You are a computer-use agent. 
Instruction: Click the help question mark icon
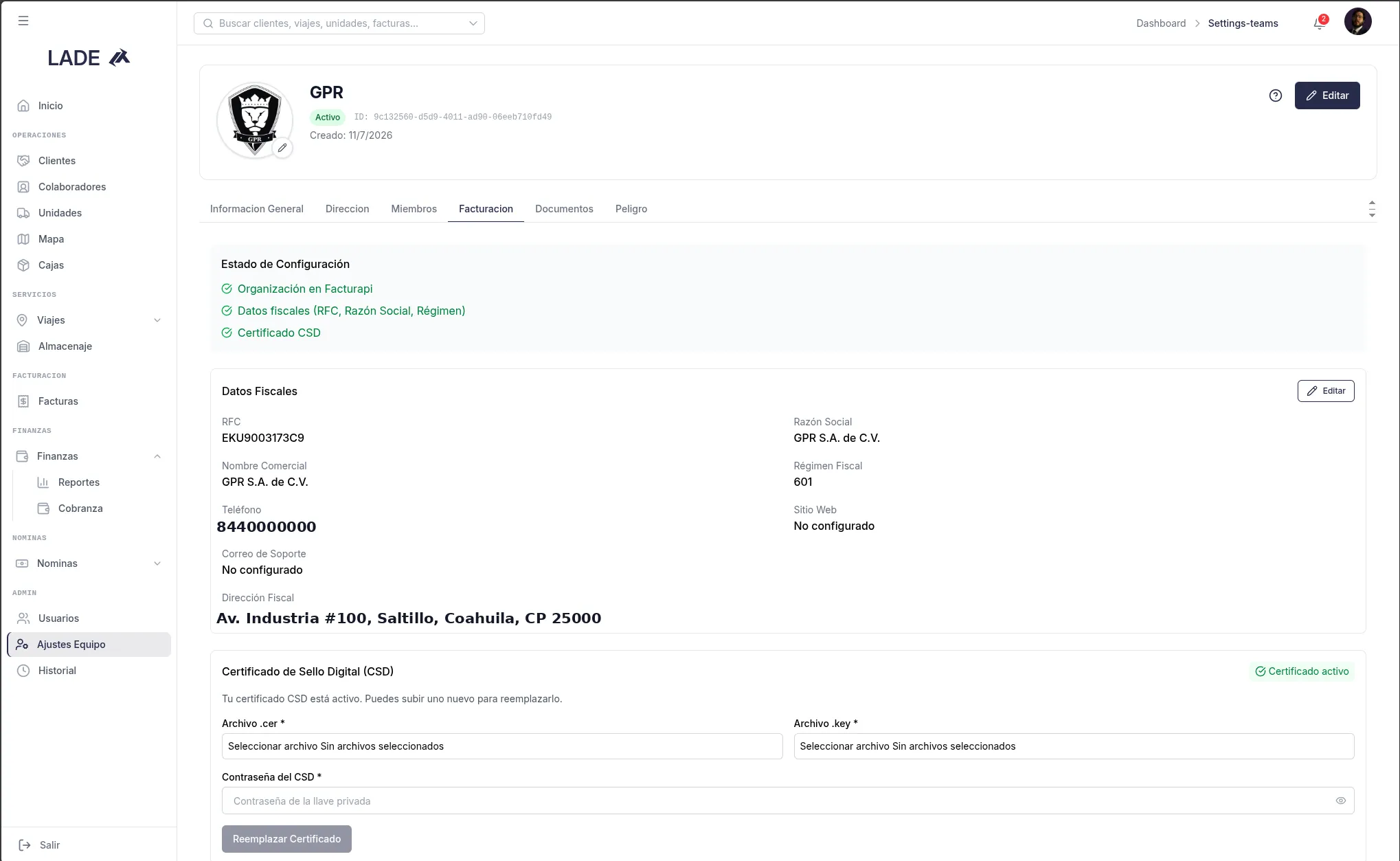[1276, 96]
